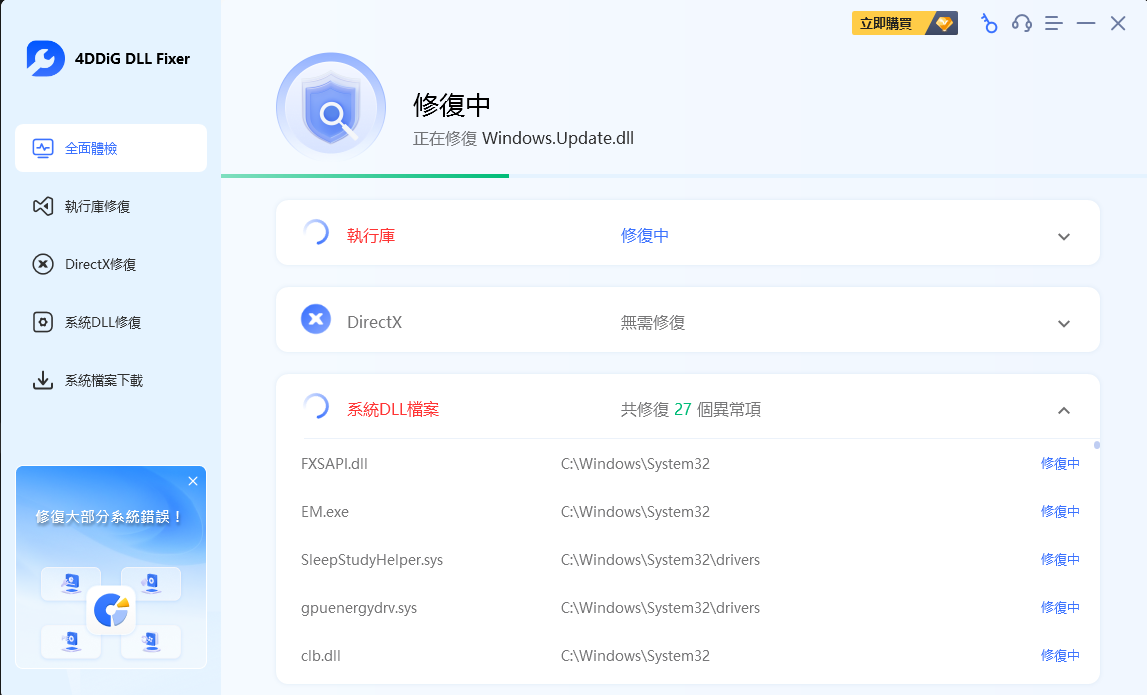Viewport: 1147px width, 695px height.
Task: Click the 執行庫 loading spinner icon
Action: (x=315, y=233)
